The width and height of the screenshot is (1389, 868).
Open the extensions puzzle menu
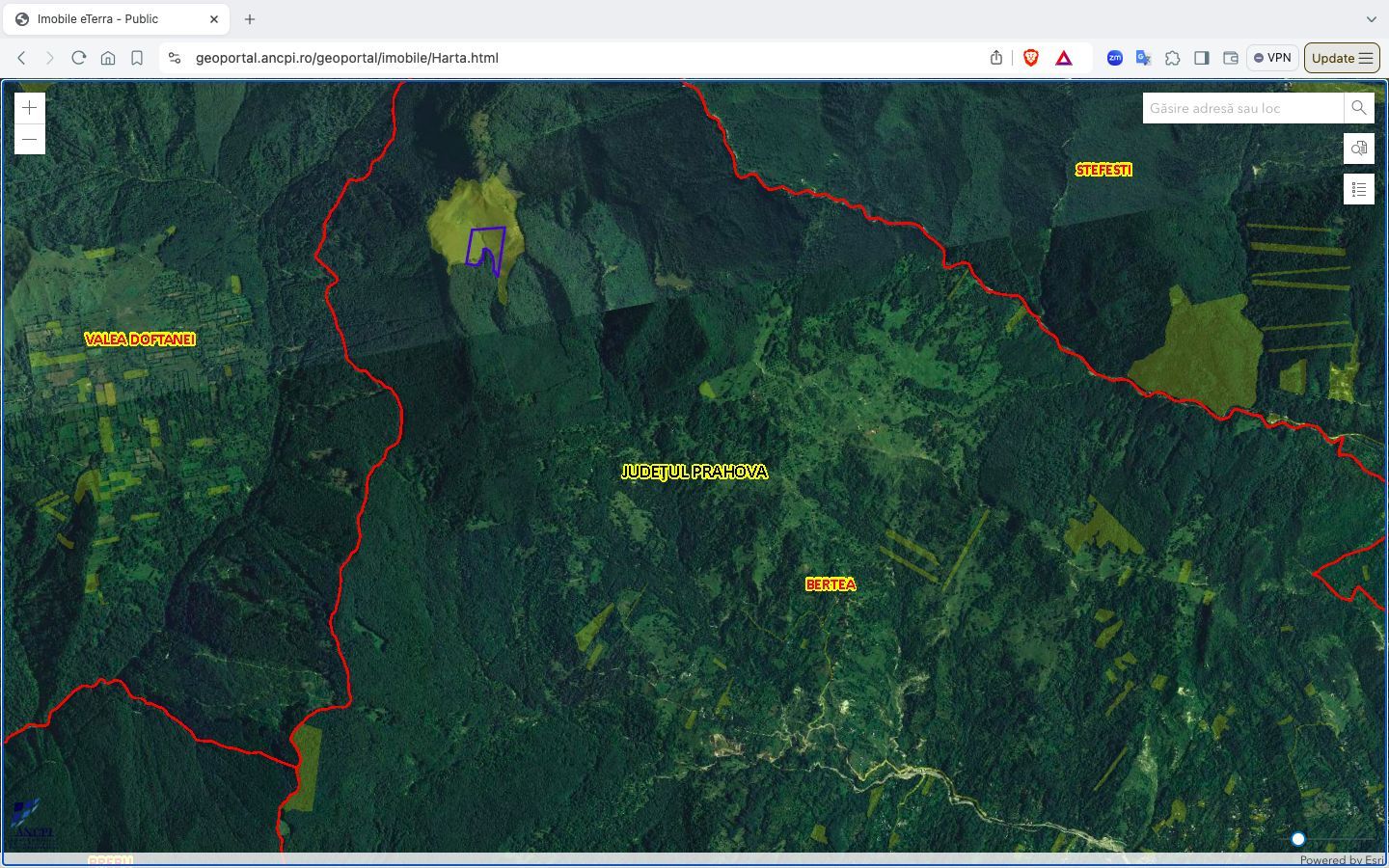point(1173,58)
